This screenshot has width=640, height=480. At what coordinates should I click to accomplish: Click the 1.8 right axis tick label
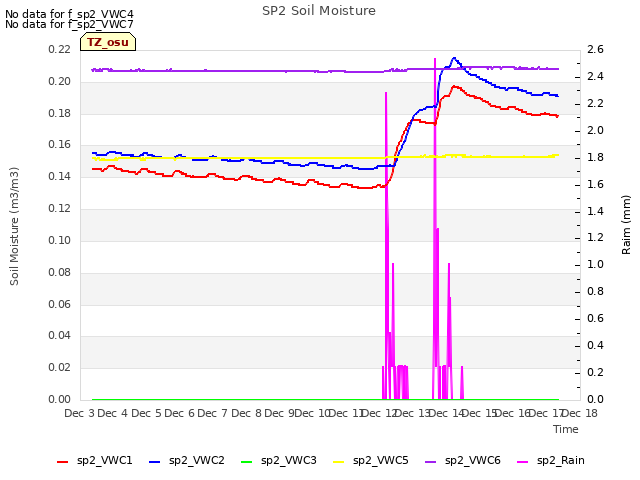tap(596, 157)
